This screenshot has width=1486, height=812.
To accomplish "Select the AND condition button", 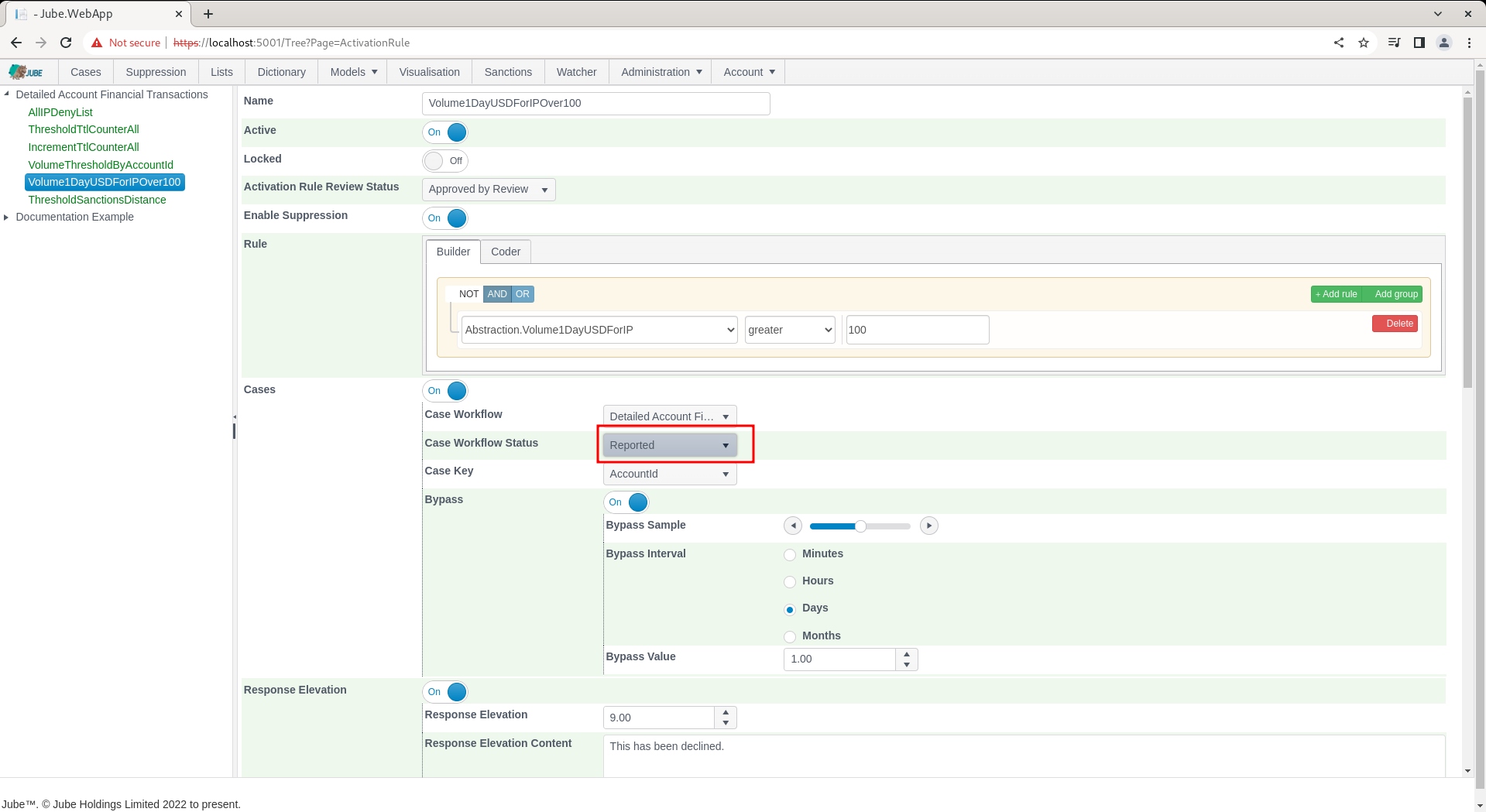I will coord(497,294).
